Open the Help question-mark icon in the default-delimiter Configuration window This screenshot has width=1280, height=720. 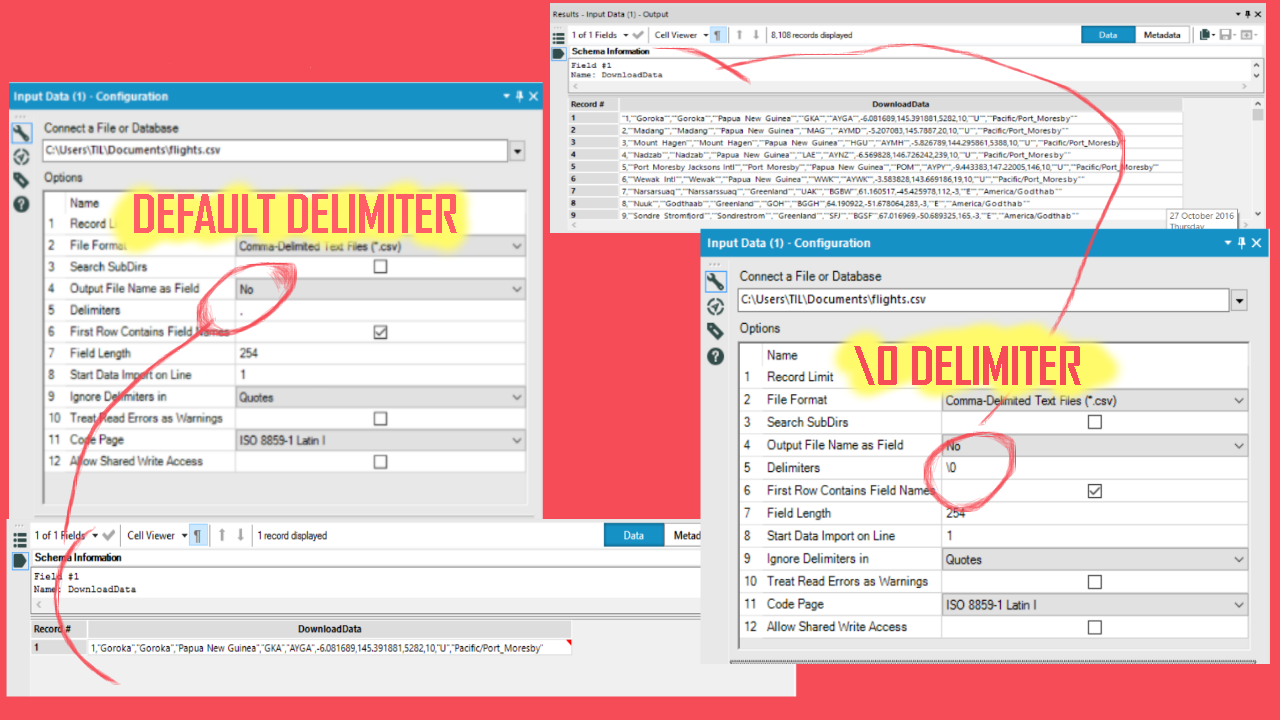[21, 204]
